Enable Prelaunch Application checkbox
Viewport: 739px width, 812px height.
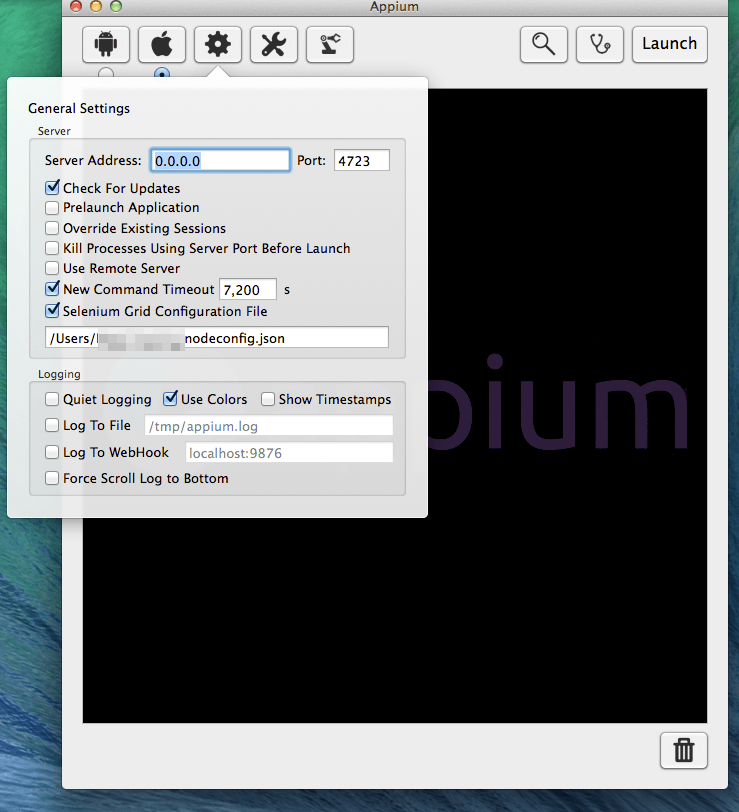point(52,208)
